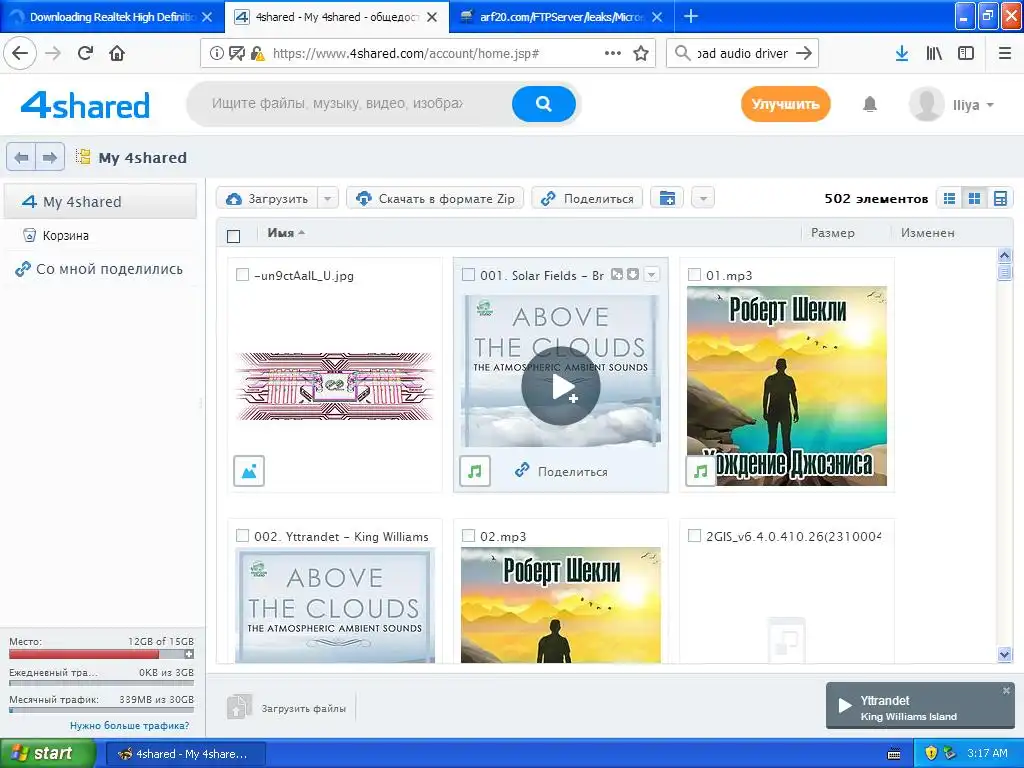The image size is (1024, 768).
Task: Check the box for 001. Solar Fields
Action: pos(468,275)
